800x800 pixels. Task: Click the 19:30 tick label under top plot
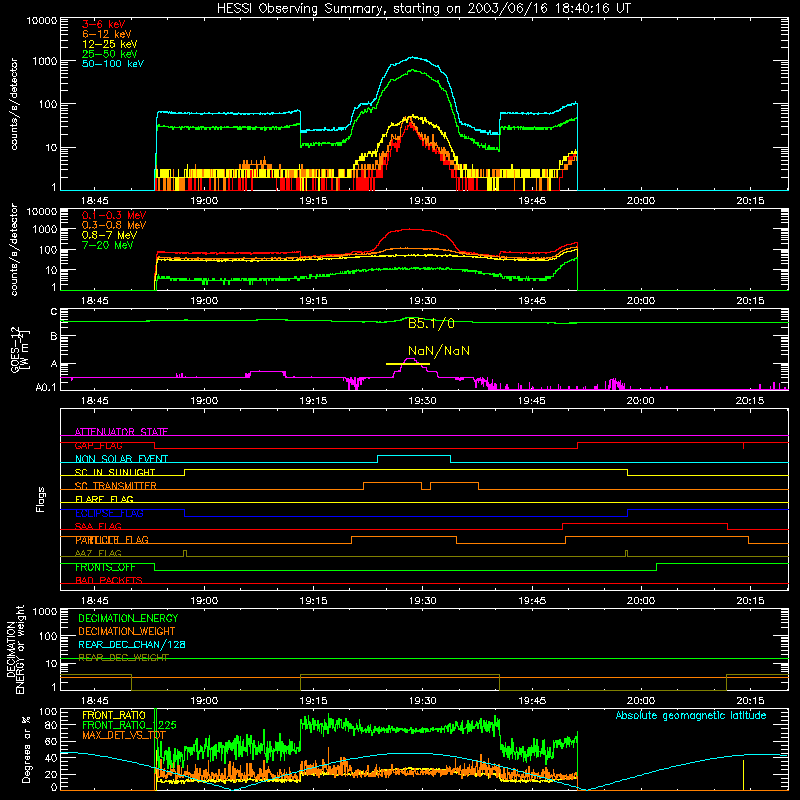[422, 201]
